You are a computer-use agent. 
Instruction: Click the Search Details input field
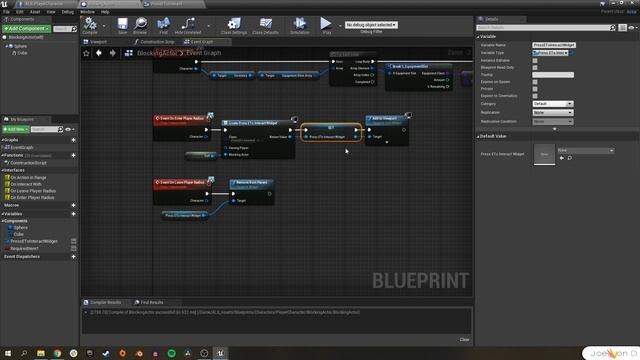(545, 28)
